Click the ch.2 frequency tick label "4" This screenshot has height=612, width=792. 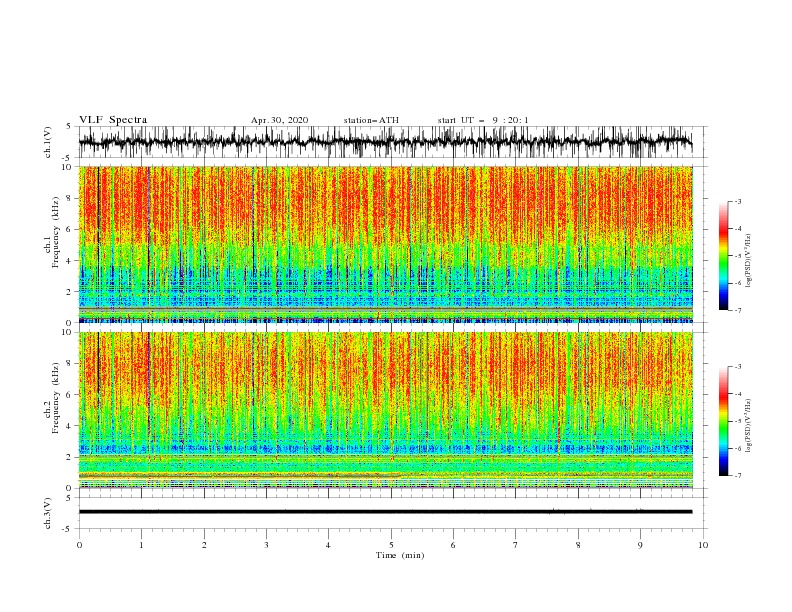point(69,426)
